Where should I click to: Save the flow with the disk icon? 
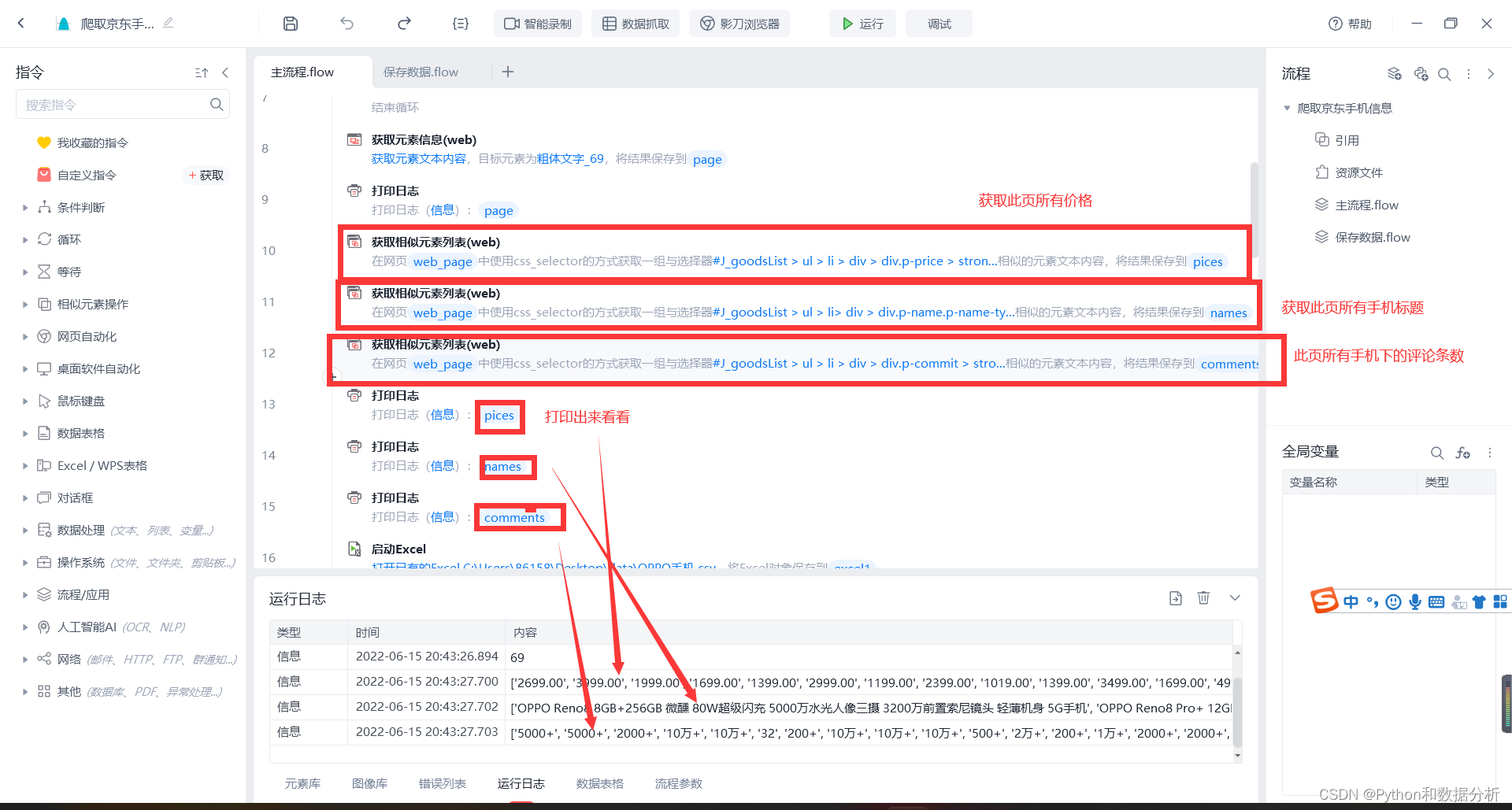tap(291, 24)
